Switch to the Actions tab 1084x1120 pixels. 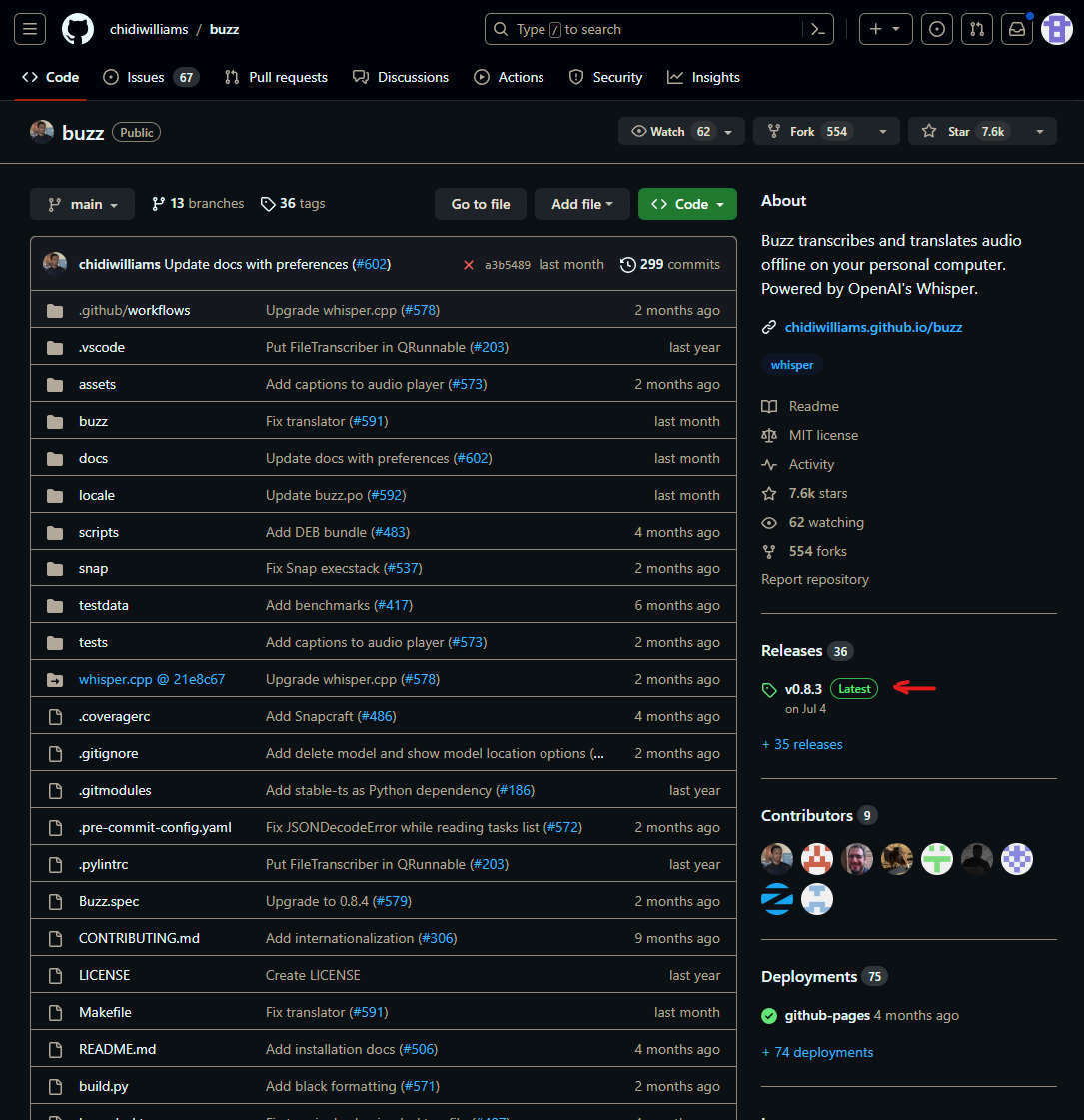510,77
